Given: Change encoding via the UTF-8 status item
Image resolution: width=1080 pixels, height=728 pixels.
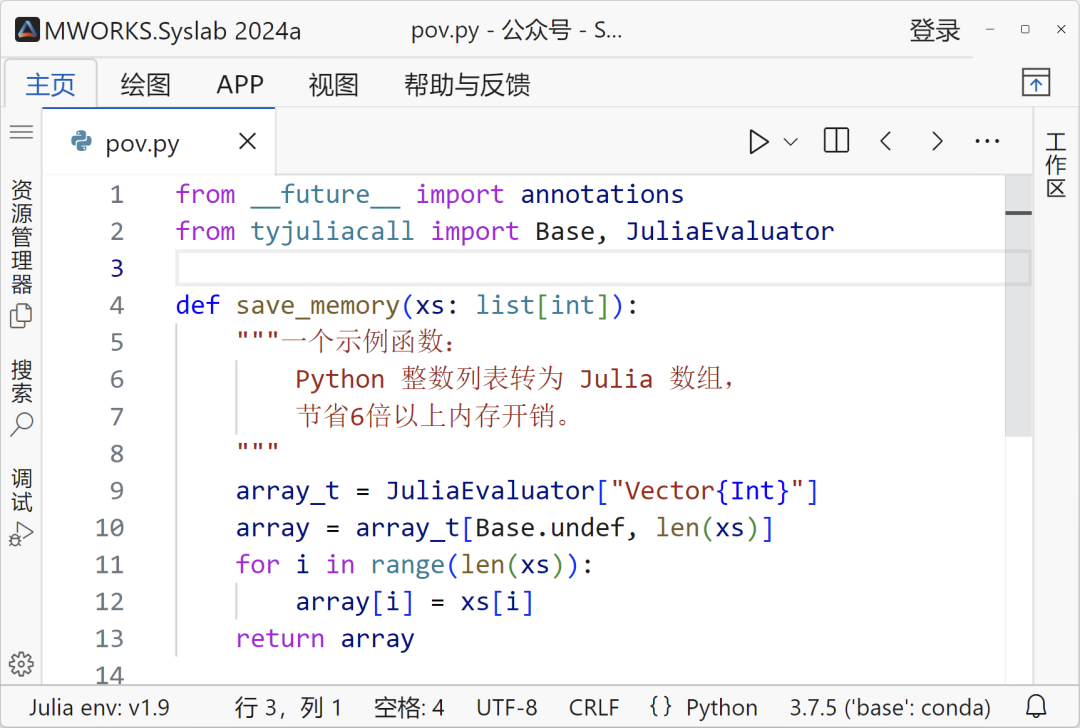Looking at the screenshot, I should pyautogui.click(x=507, y=707).
